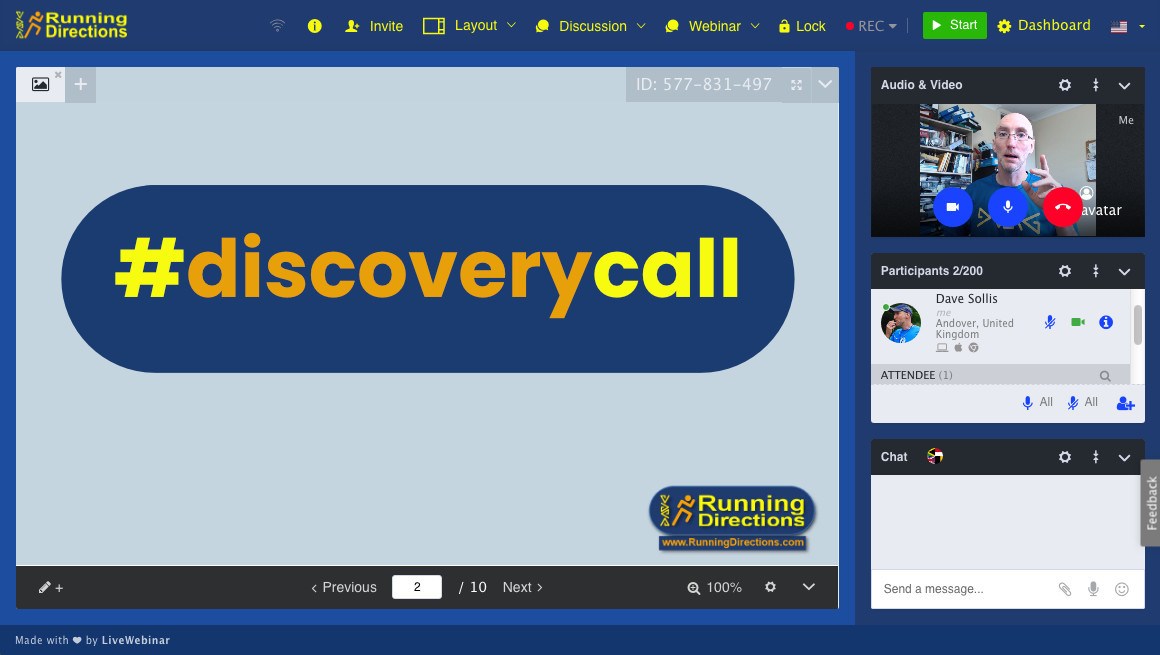
Task: Open the presentation settings gear
Action: tap(770, 587)
